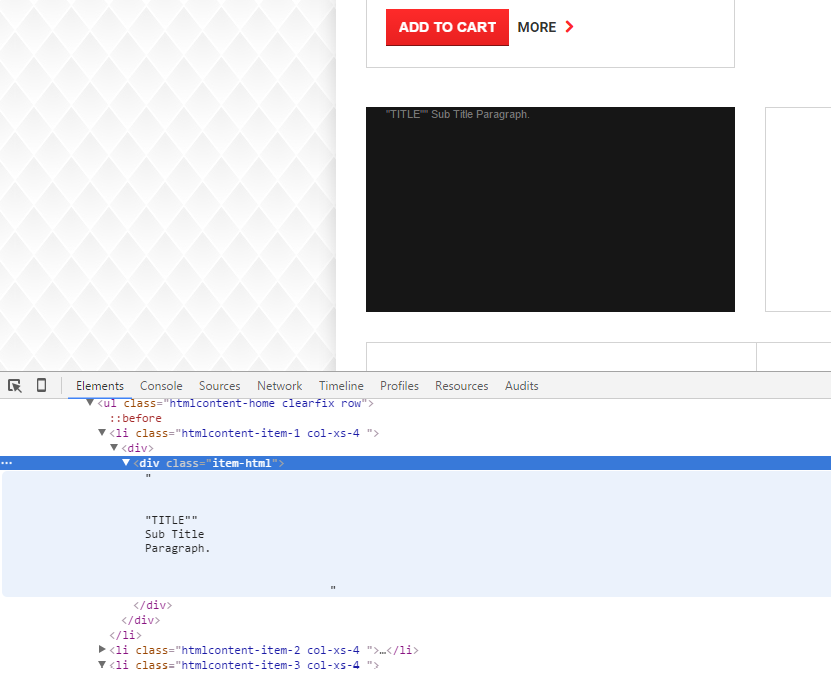Open the Console tab

pos(161,386)
